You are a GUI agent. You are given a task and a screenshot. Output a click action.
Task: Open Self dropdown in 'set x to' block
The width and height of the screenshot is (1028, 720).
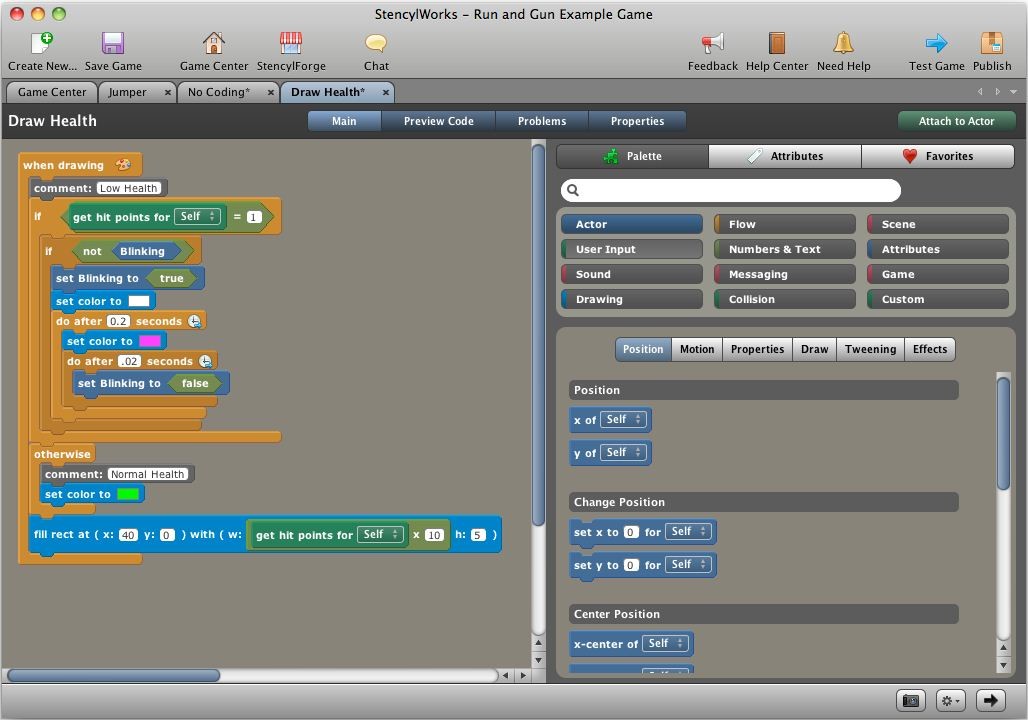tap(688, 531)
